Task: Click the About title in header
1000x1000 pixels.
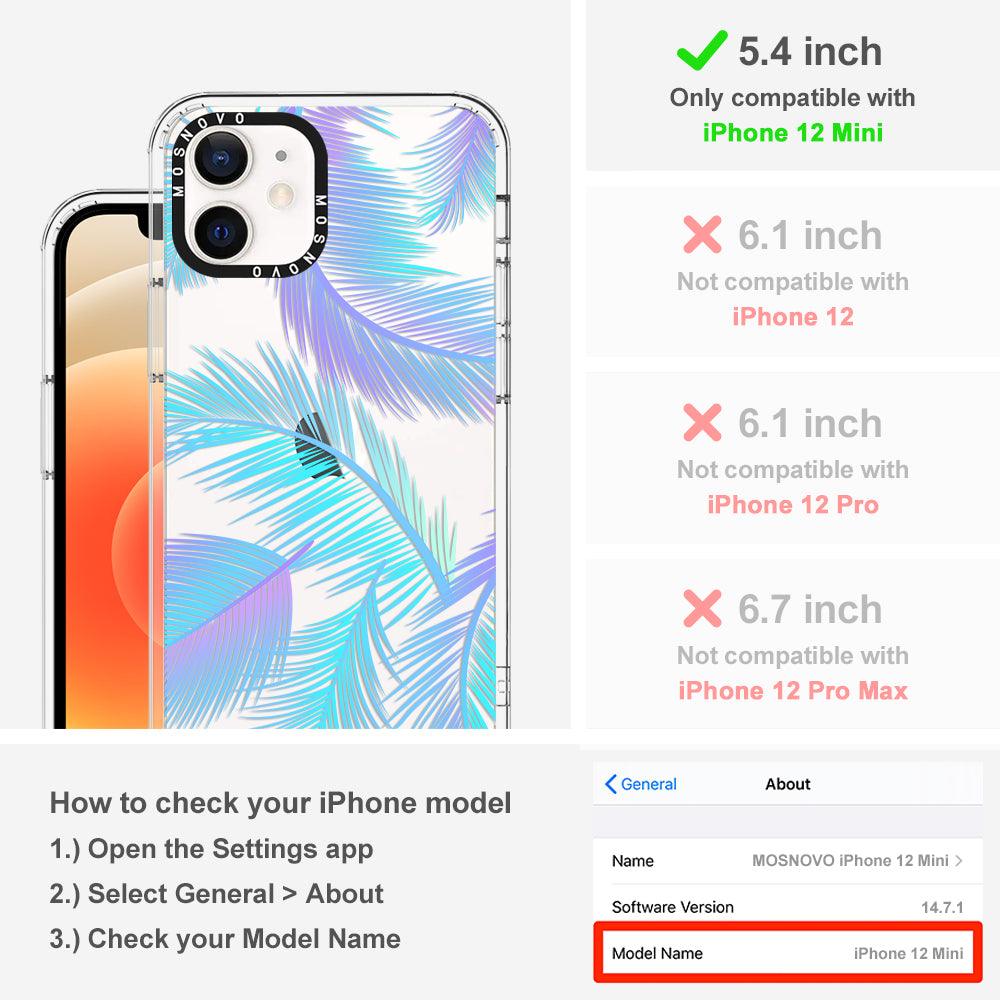Action: click(788, 784)
